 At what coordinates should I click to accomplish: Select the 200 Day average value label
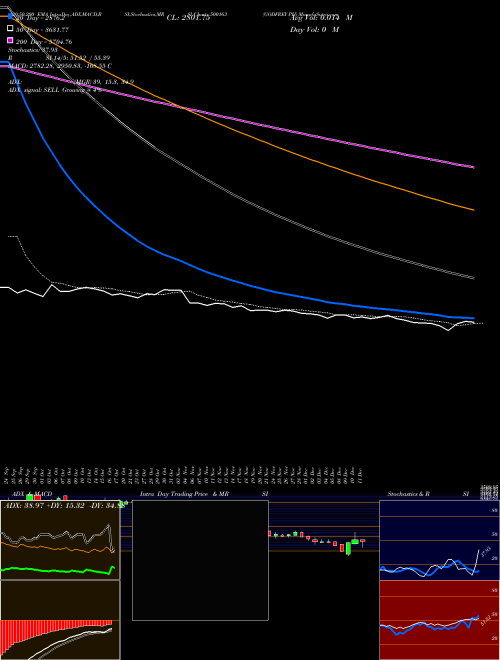44,42
